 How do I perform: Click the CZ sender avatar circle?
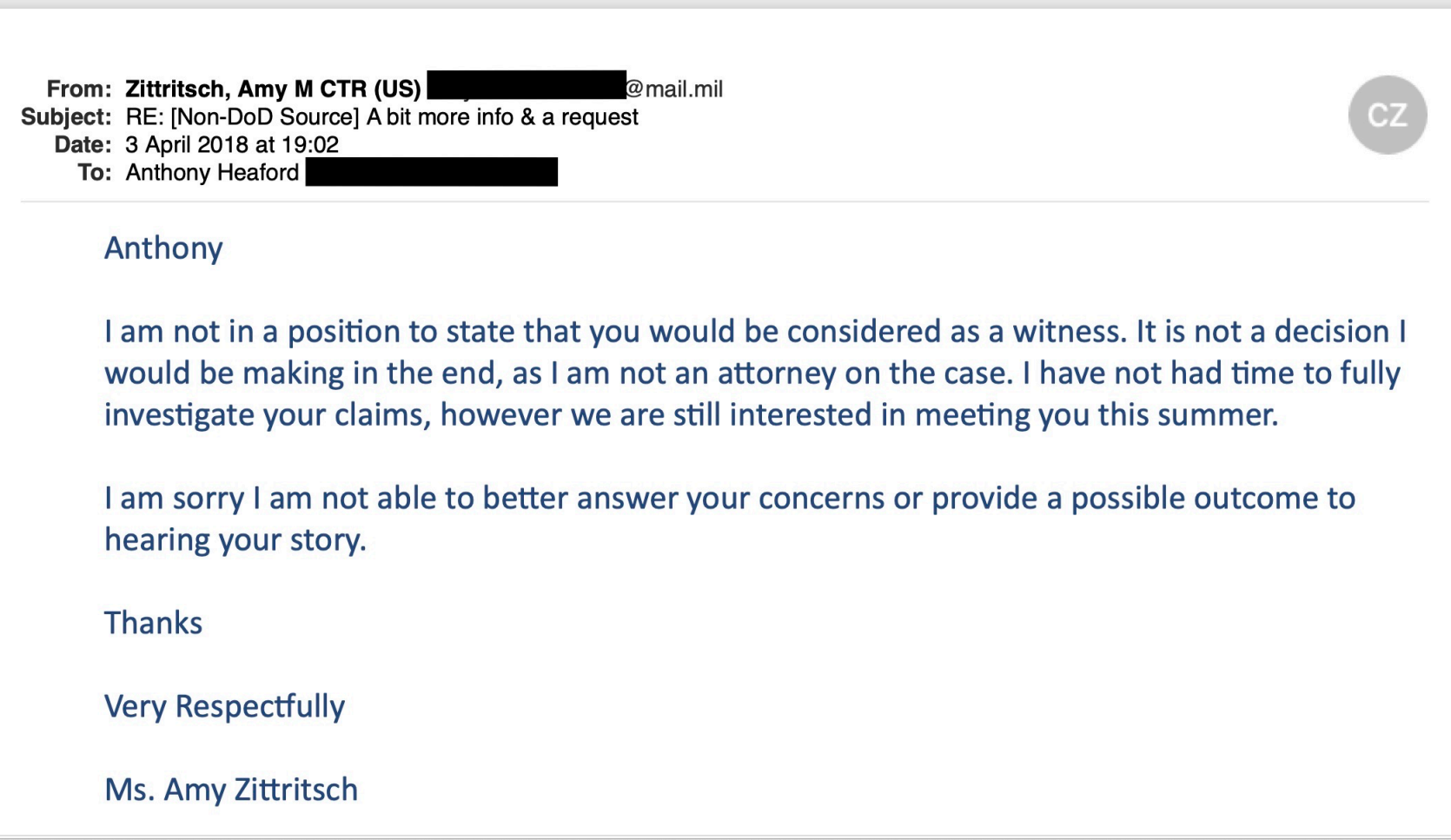click(x=1387, y=115)
